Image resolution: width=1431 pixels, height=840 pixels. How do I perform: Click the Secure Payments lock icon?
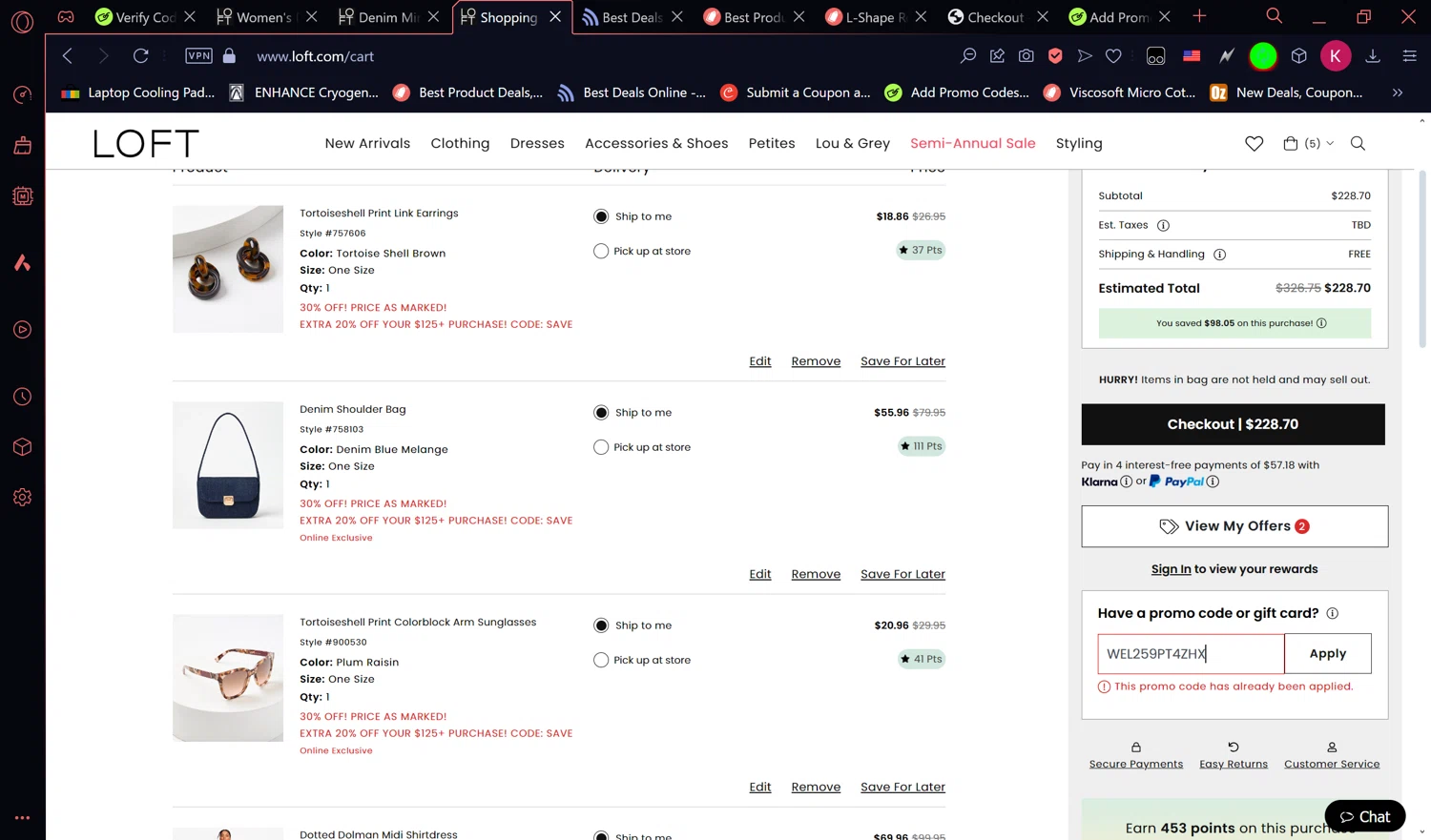tap(1135, 748)
